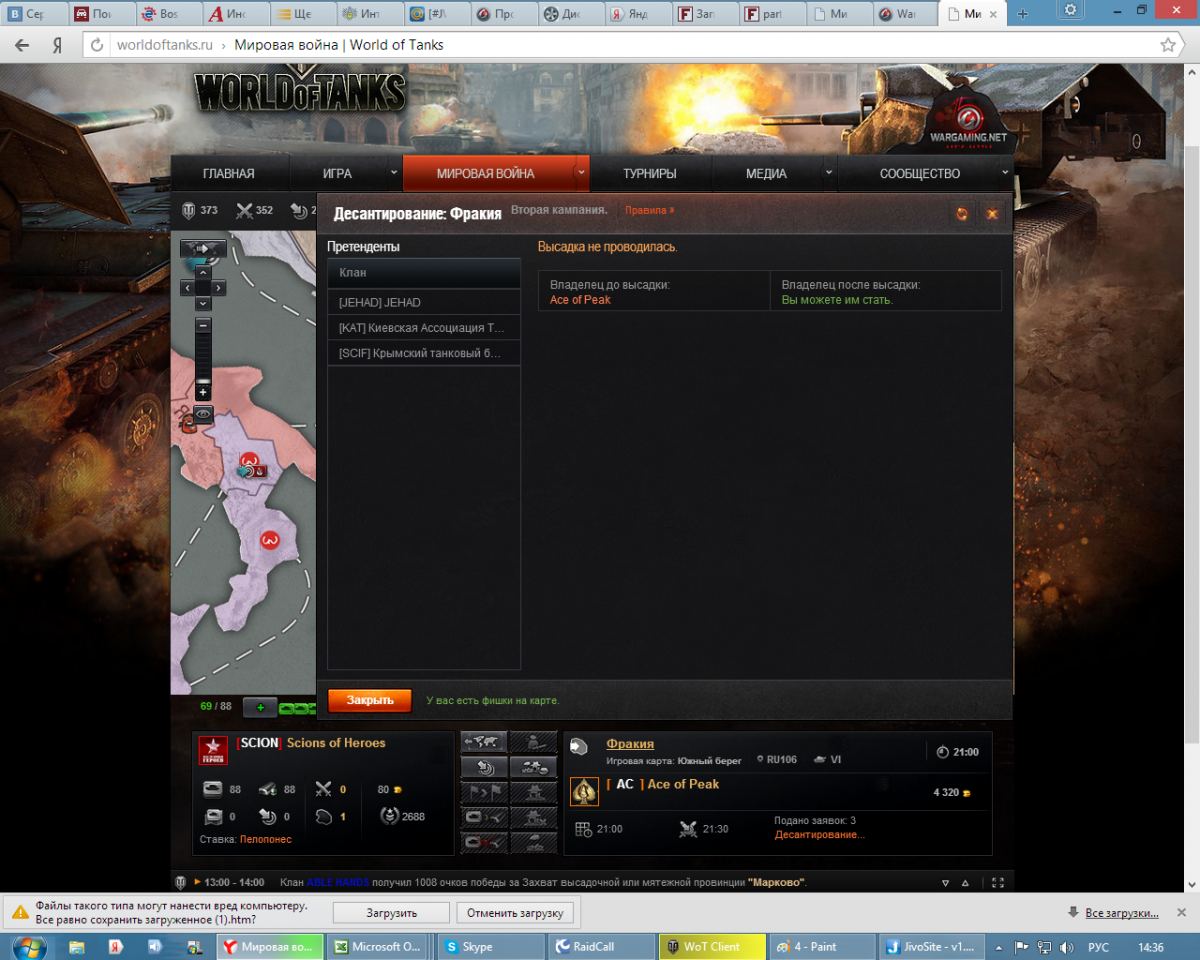Click the refresh icon in landing dialog header
This screenshot has width=1200, height=960.
click(962, 214)
